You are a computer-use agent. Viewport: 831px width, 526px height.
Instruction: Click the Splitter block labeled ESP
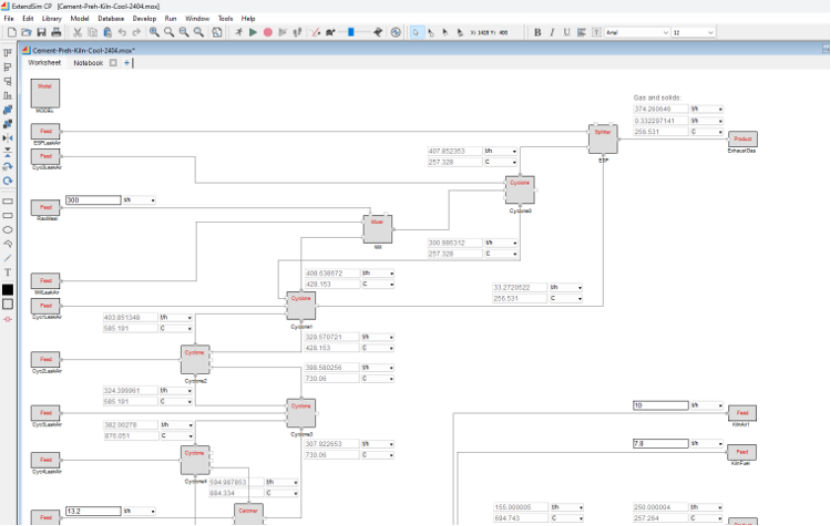pos(603,139)
